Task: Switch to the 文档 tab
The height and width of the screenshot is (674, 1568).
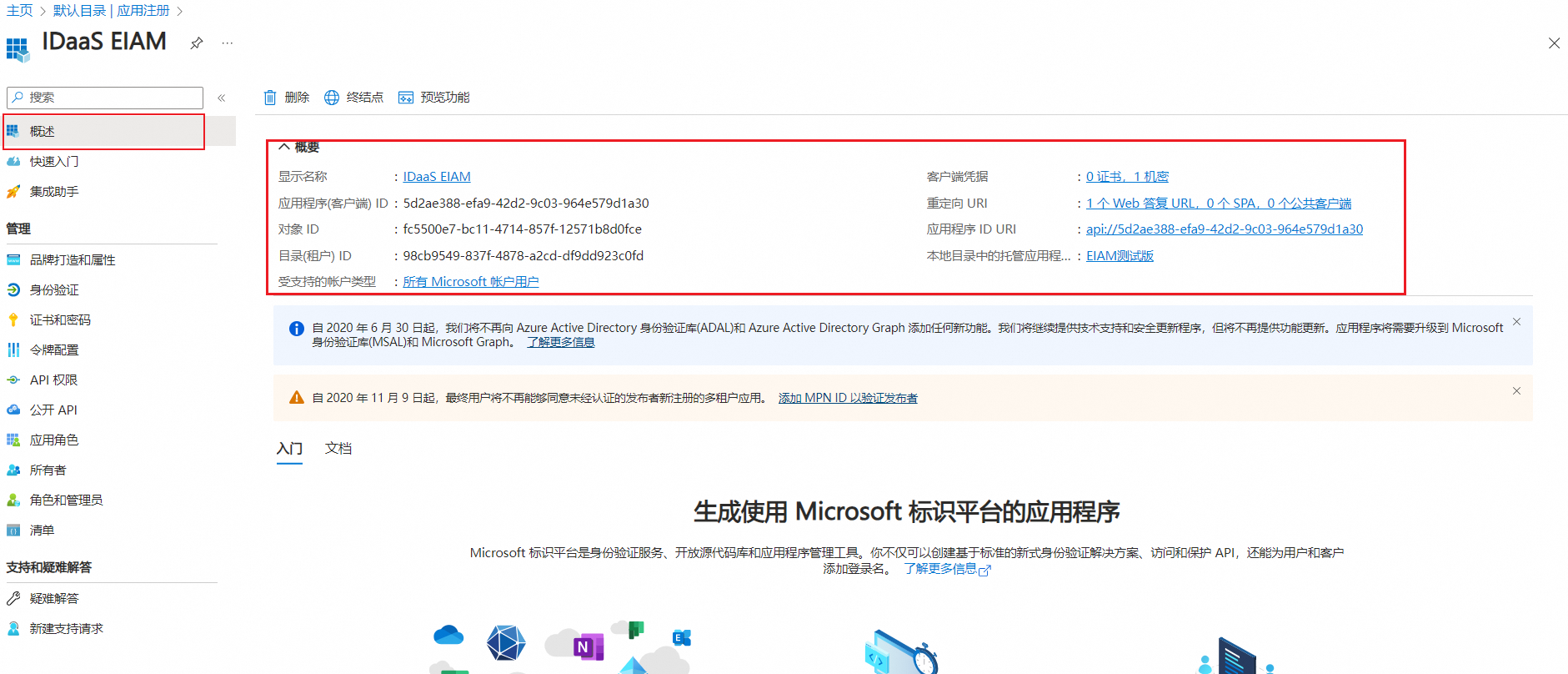Action: click(338, 449)
